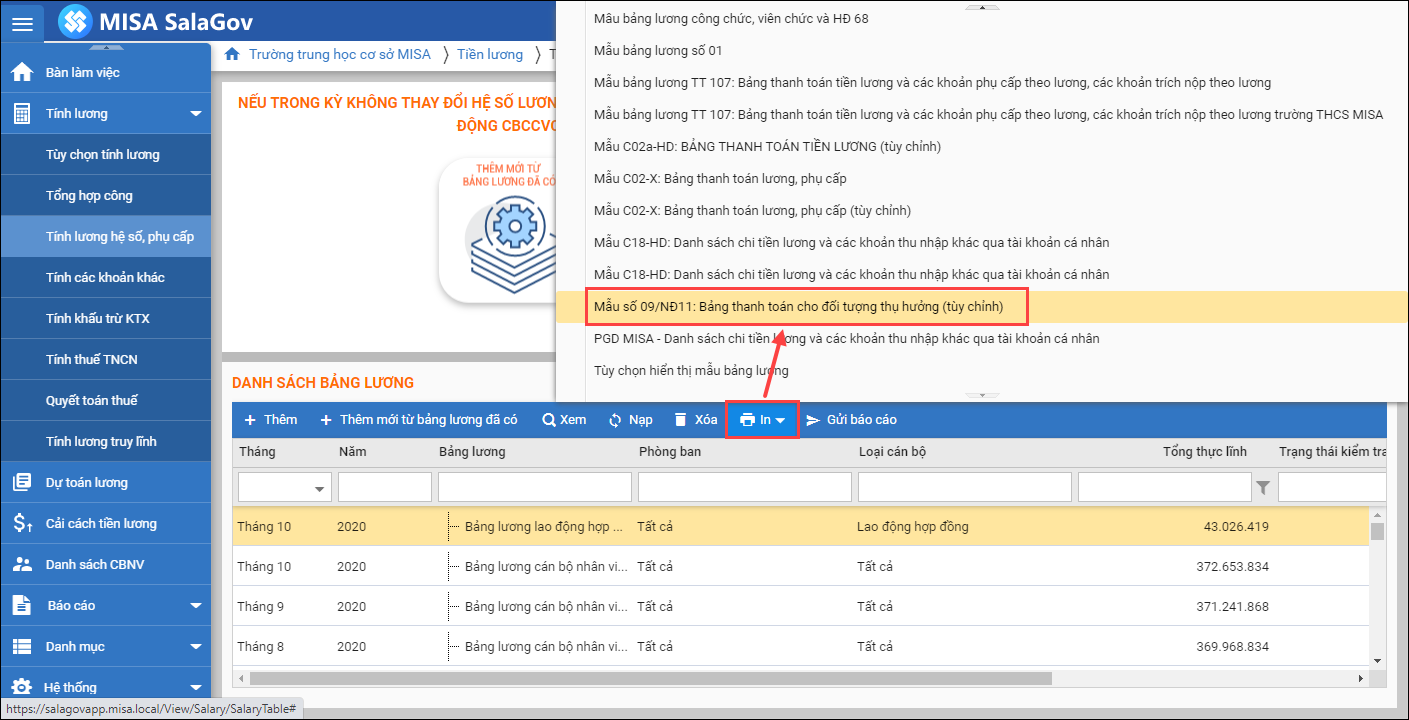Click the table vertical scrollbar thumb
This screenshot has width=1409, height=720.
pos(1377,531)
